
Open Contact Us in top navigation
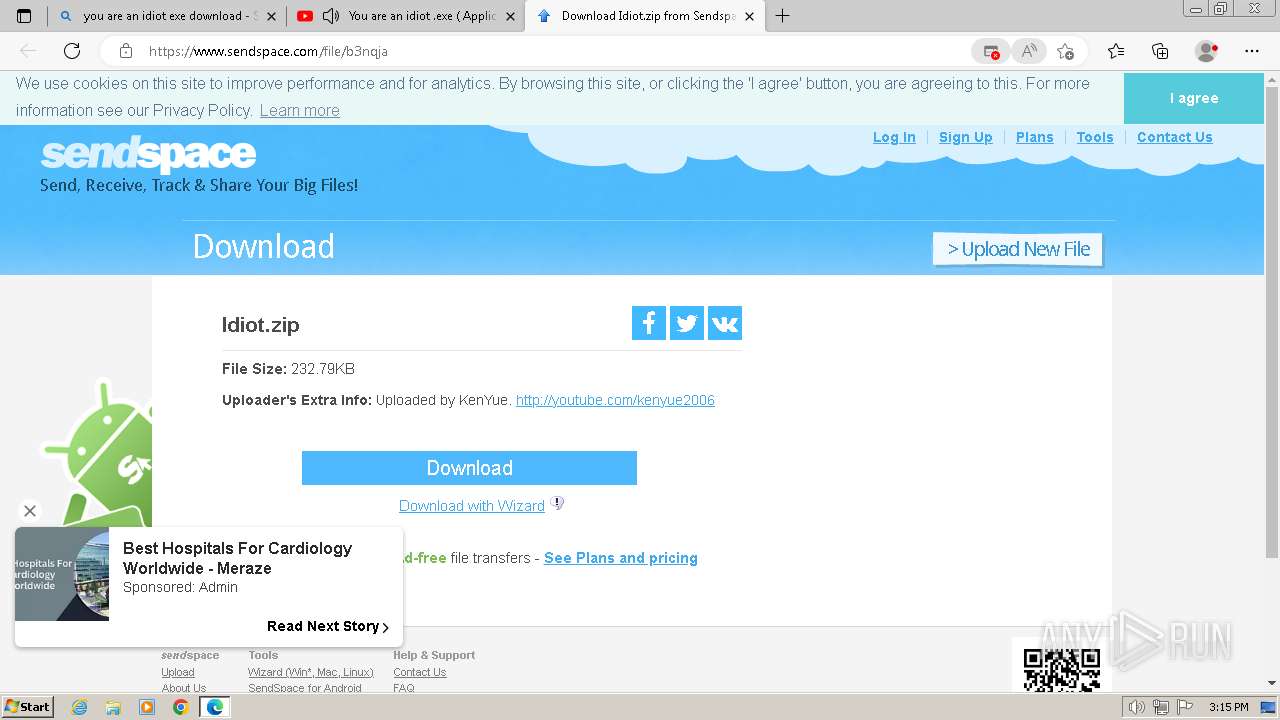(1175, 137)
